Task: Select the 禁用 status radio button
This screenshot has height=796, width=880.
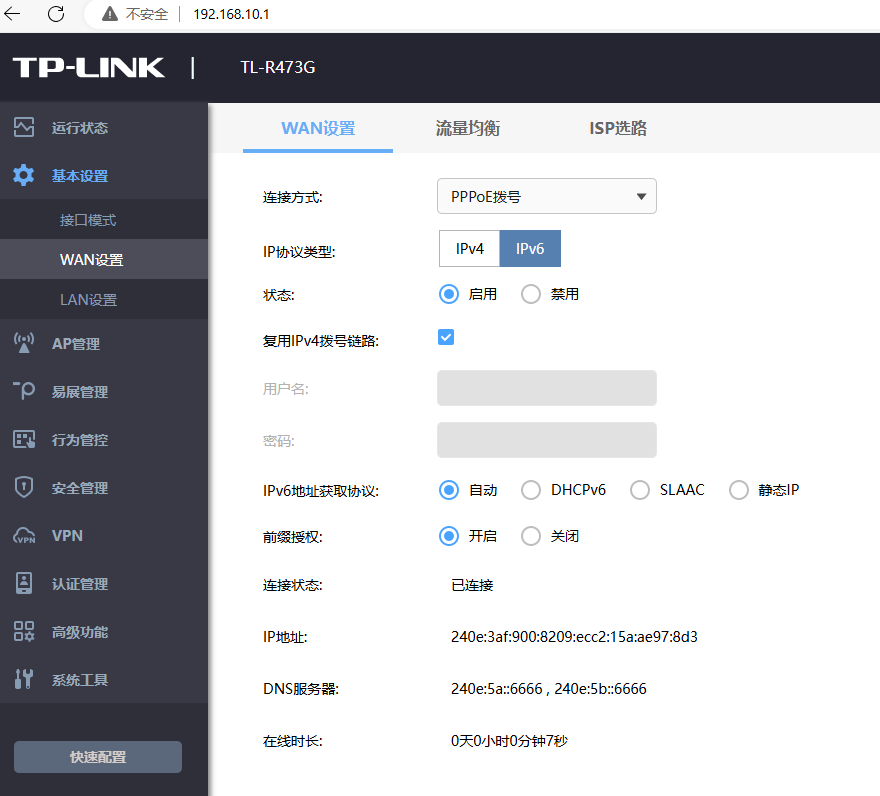Action: pyautogui.click(x=531, y=294)
